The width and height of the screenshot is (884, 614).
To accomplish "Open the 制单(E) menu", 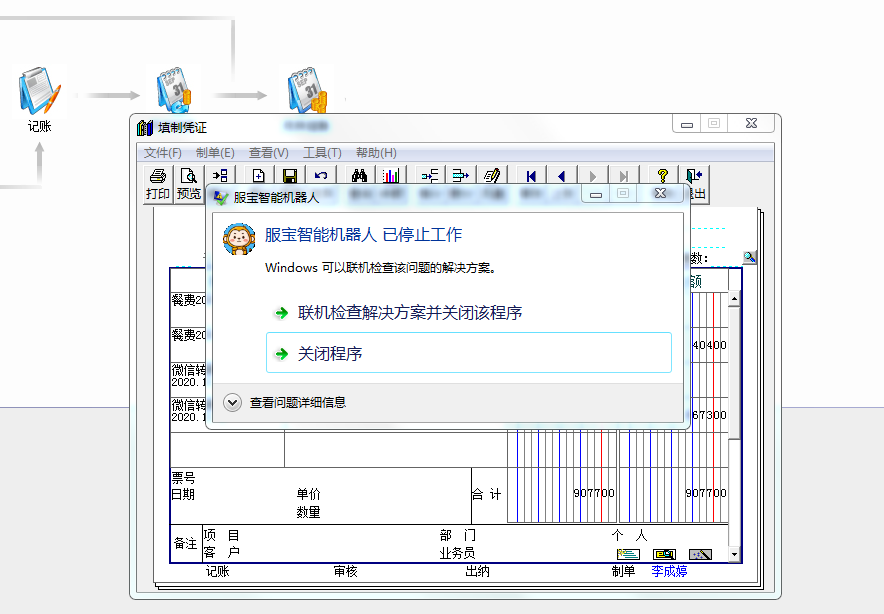I will (215, 153).
